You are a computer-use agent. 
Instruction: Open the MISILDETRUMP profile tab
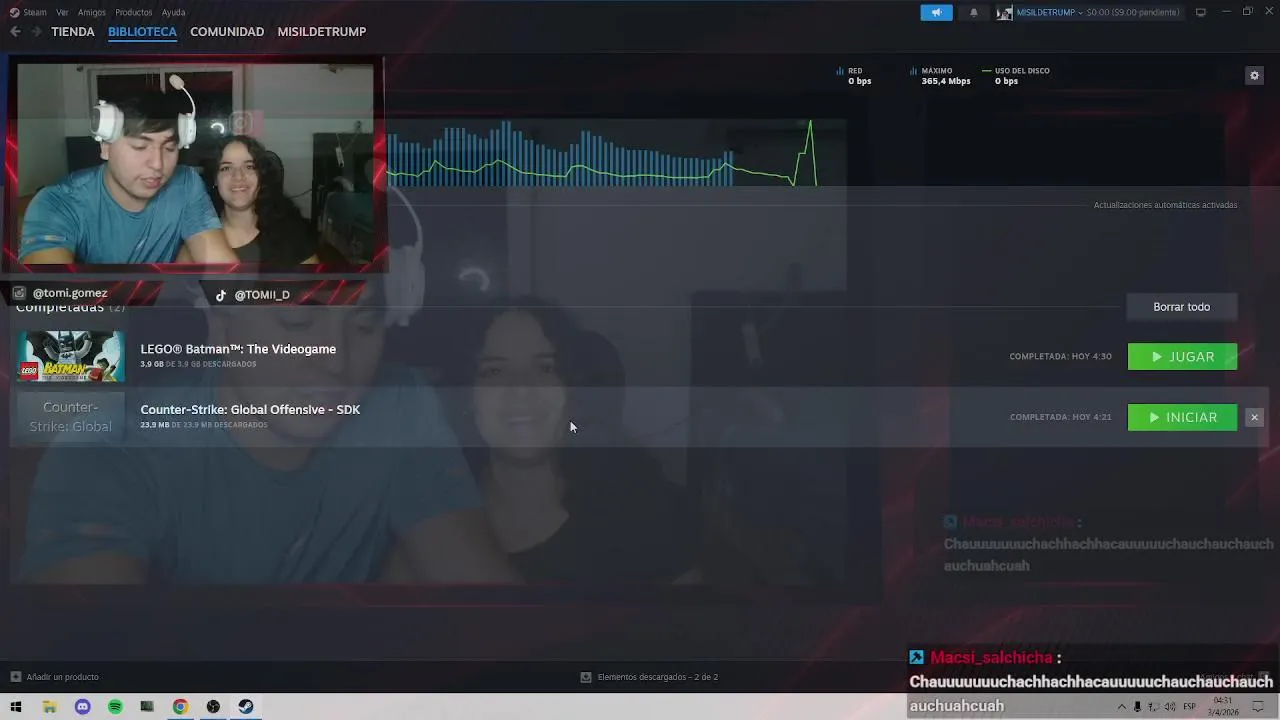pyautogui.click(x=322, y=32)
